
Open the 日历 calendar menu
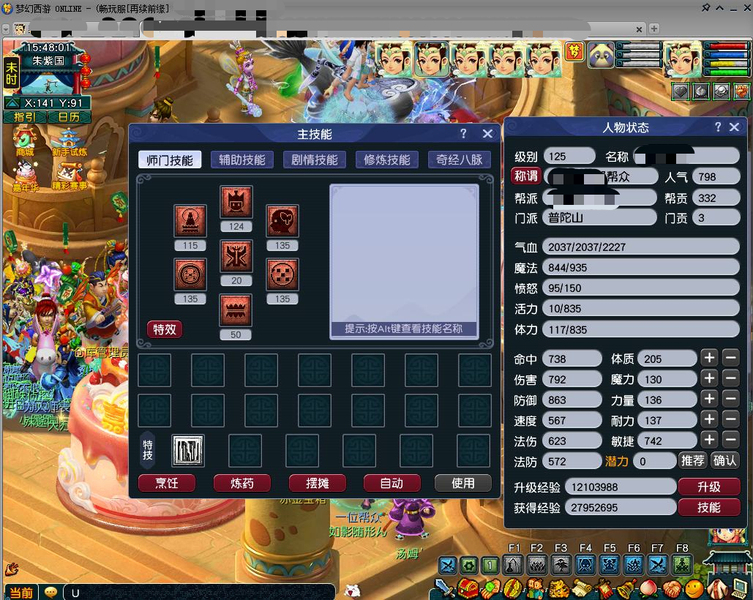pos(70,117)
